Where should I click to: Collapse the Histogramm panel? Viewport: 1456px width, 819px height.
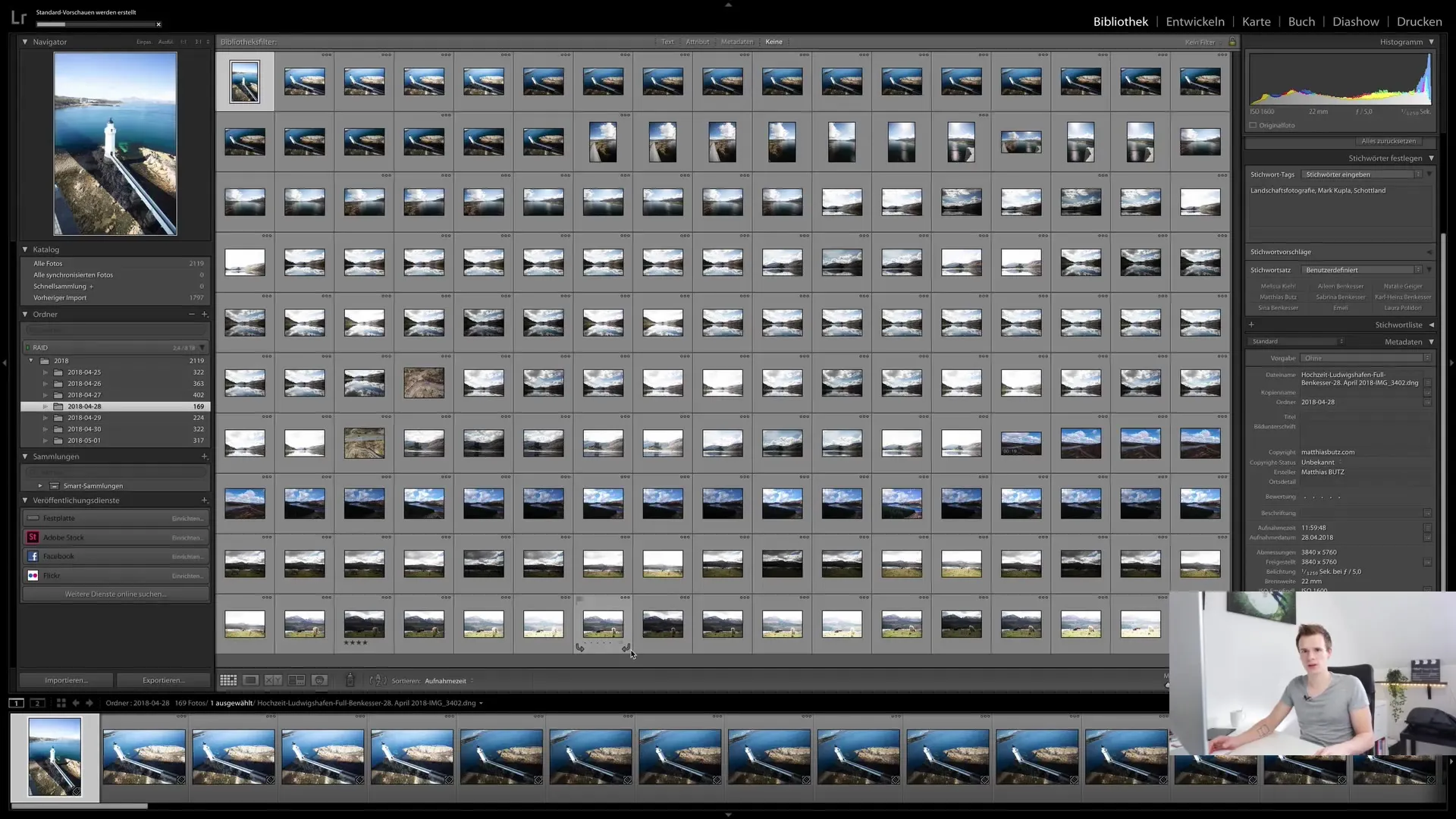1431,42
